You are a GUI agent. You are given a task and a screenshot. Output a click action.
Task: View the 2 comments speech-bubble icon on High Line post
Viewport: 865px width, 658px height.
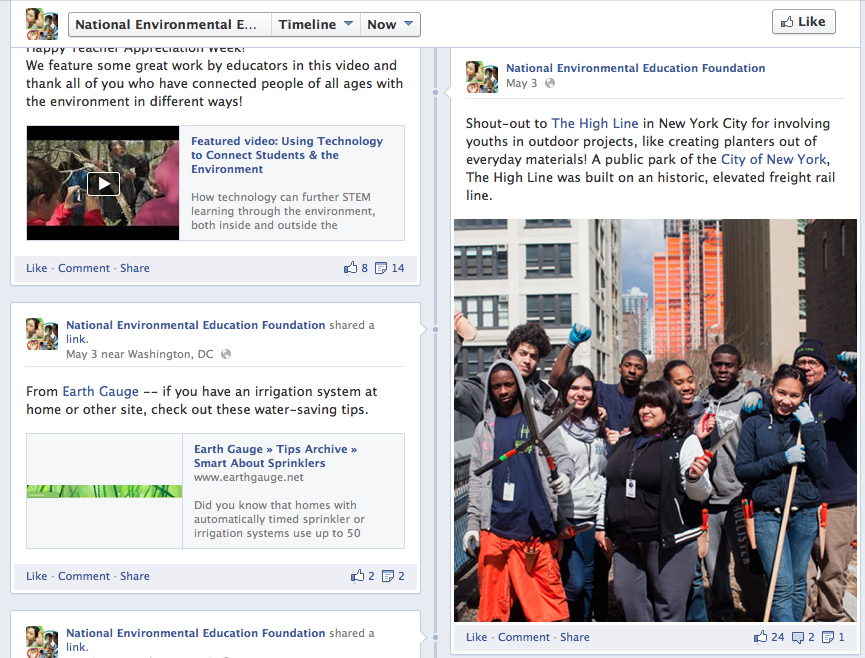pyautogui.click(x=798, y=638)
